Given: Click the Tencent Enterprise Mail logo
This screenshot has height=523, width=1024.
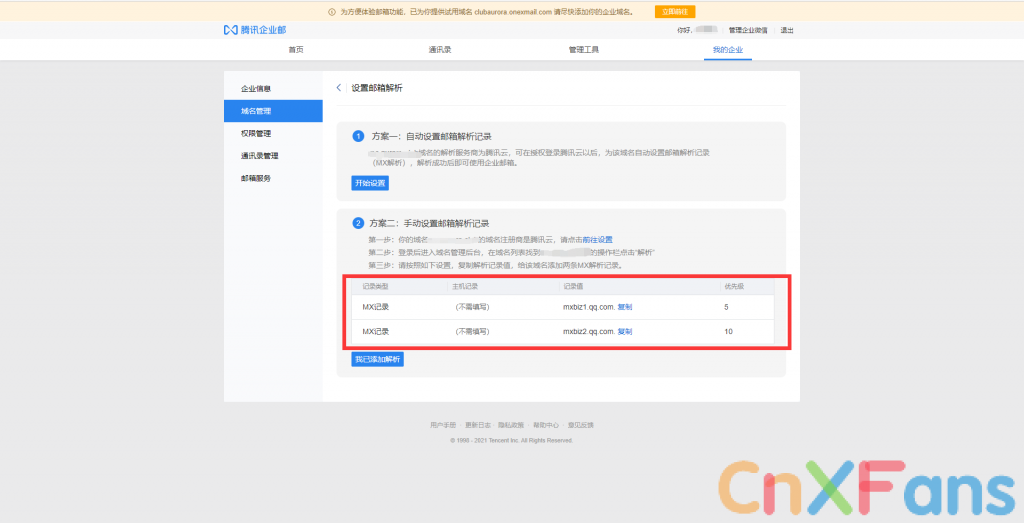Looking at the screenshot, I should (254, 30).
